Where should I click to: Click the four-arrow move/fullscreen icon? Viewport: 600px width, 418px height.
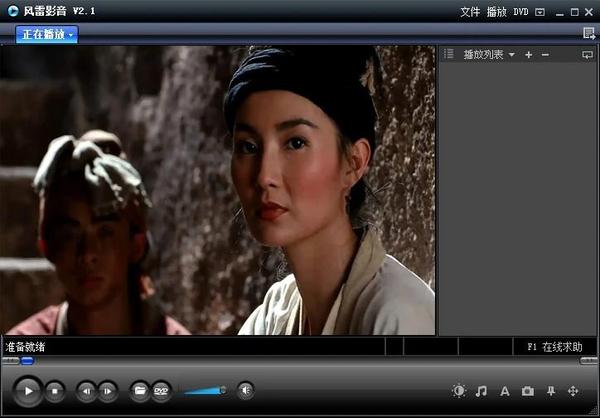[573, 391]
